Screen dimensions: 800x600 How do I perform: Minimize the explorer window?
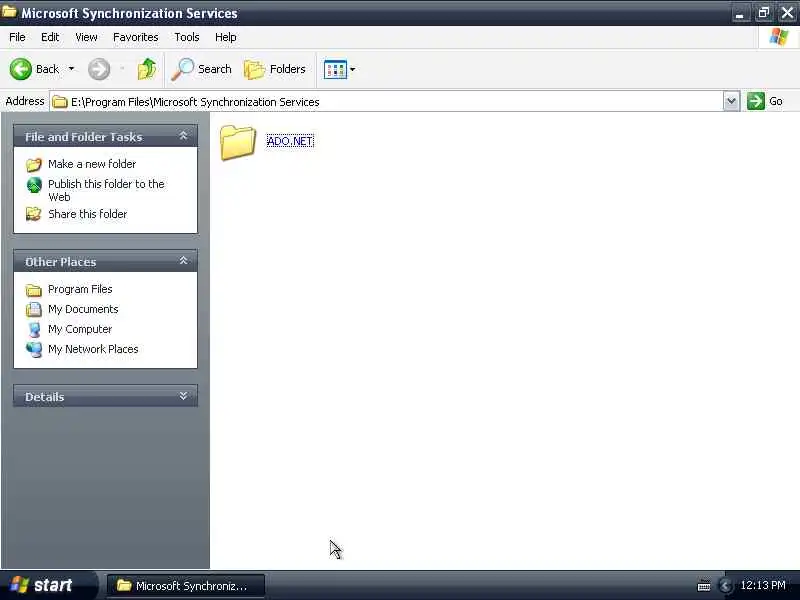click(x=740, y=13)
